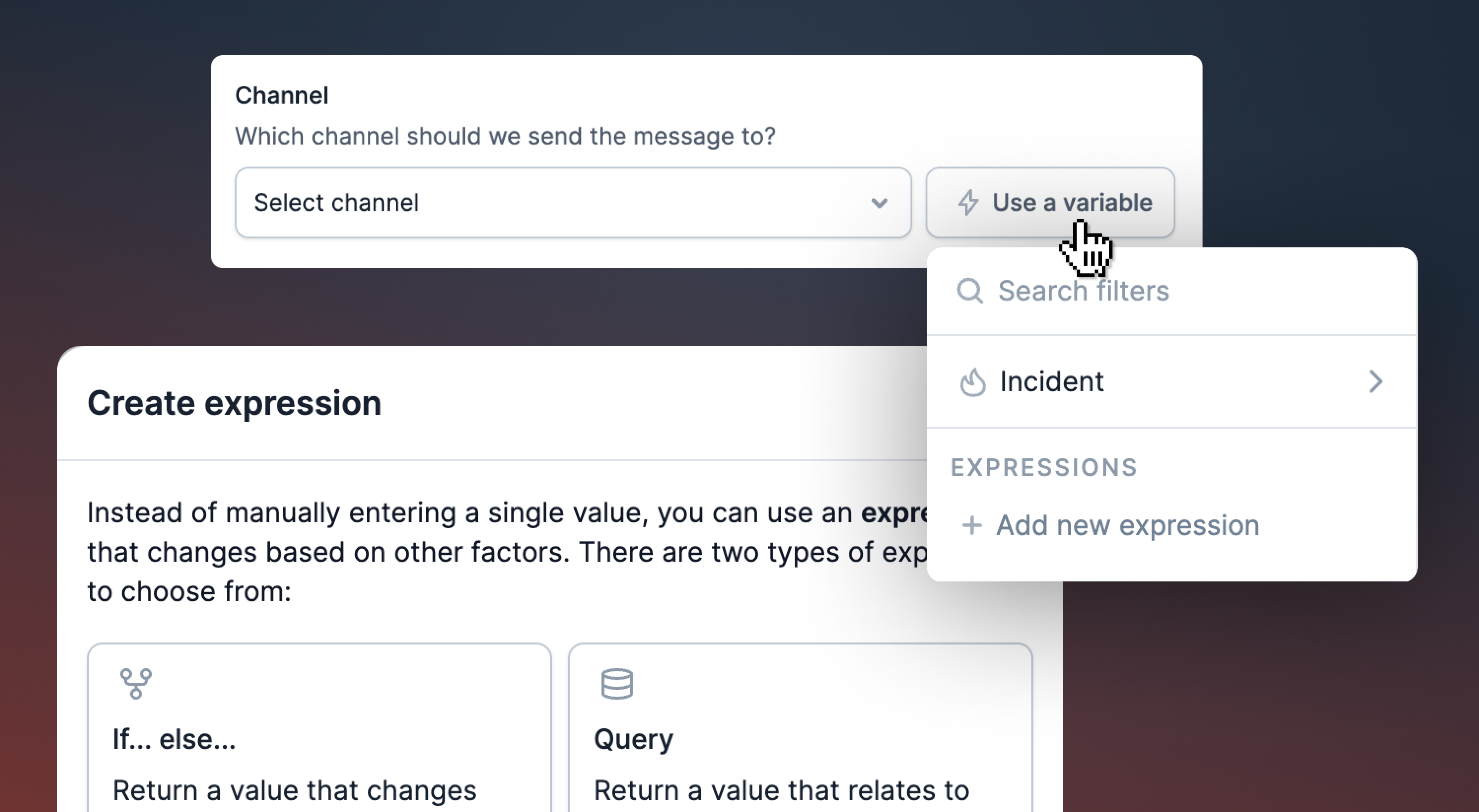
Task: Select the Query expression card
Action: [x=800, y=728]
